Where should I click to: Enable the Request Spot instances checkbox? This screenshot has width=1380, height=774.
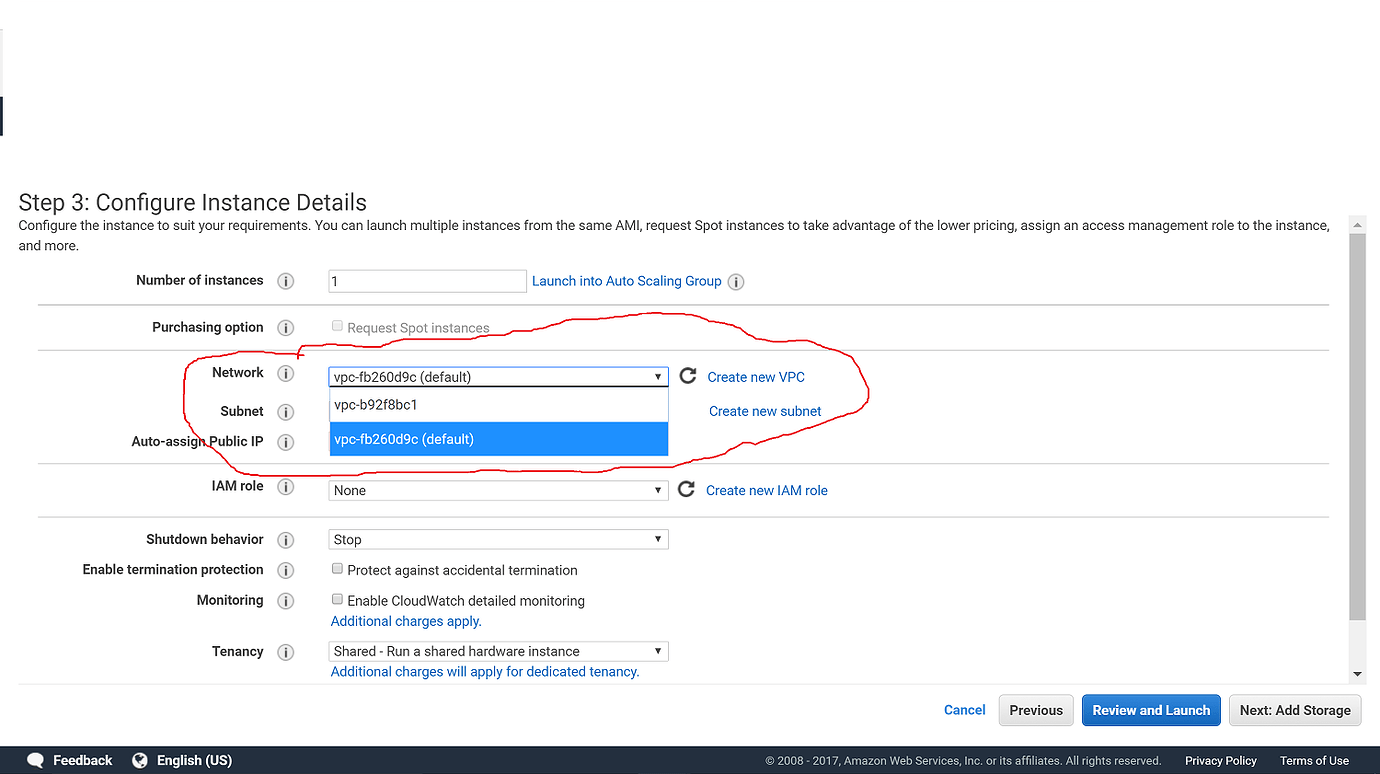pos(337,325)
